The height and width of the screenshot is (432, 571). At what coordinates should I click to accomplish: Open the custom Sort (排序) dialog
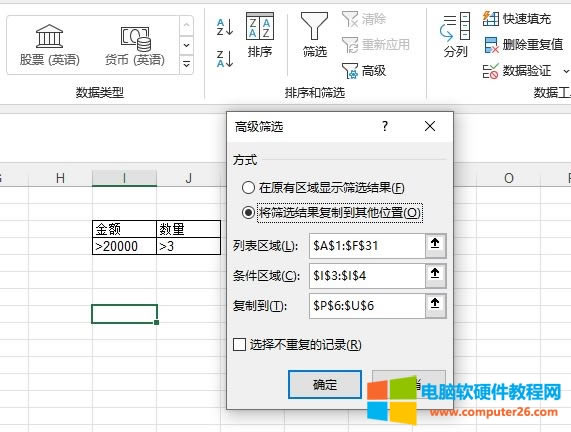pos(260,35)
